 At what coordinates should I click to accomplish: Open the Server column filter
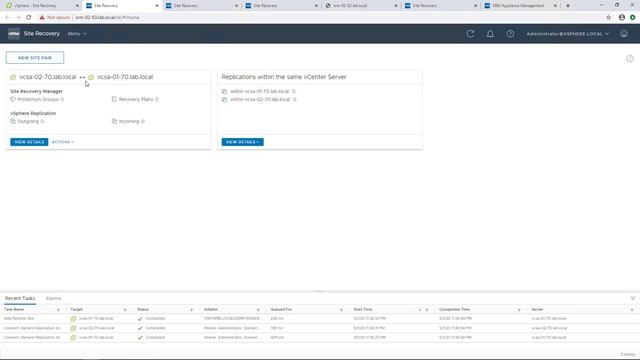pyautogui.click(x=632, y=310)
